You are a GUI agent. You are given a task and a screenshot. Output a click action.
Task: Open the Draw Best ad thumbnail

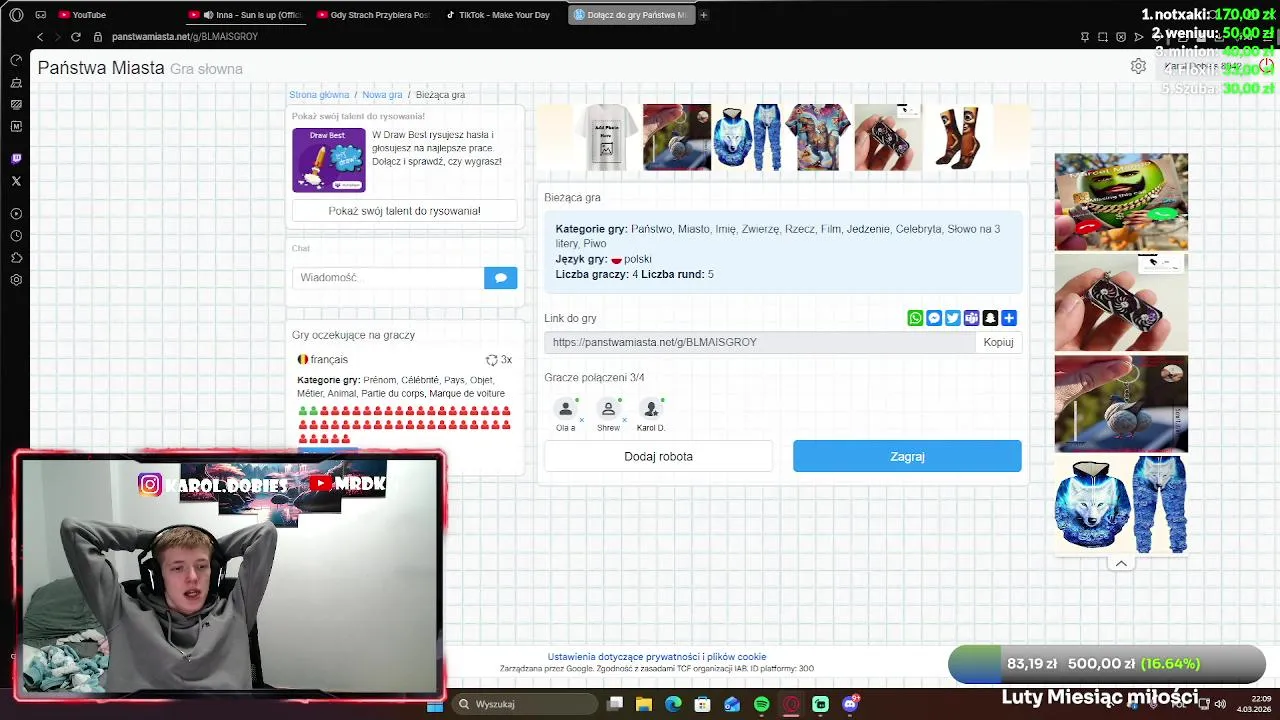click(x=329, y=160)
